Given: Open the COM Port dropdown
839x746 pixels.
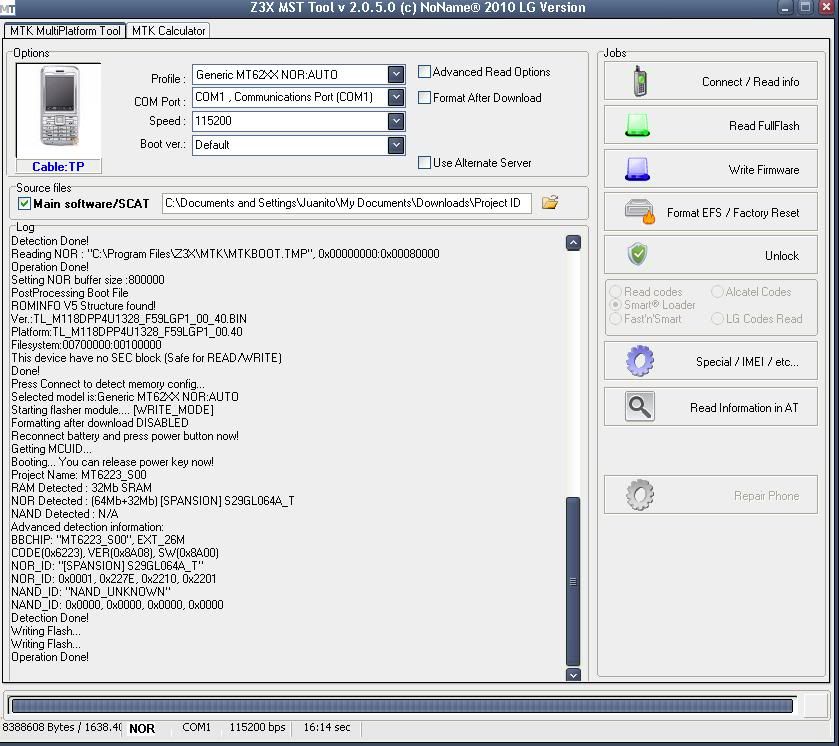Looking at the screenshot, I should click(396, 98).
